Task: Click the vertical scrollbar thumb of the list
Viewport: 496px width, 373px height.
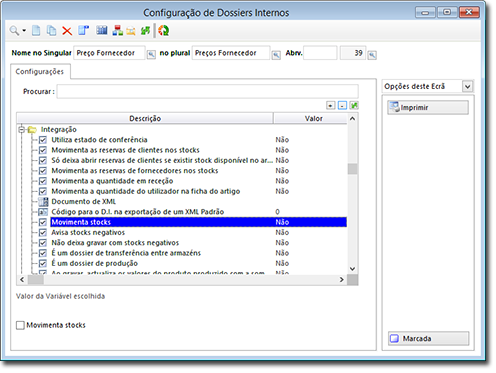Action: click(352, 169)
